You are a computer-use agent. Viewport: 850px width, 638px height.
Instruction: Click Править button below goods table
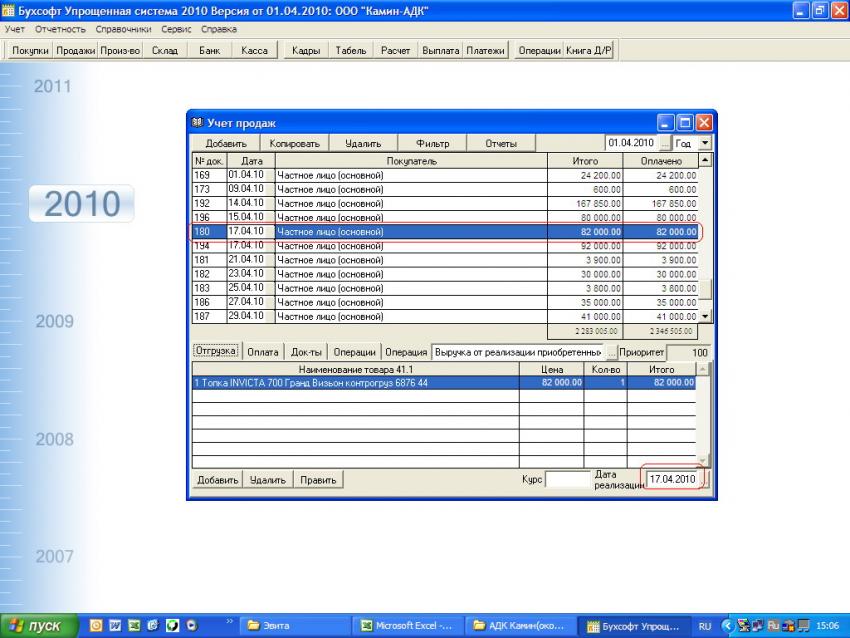tap(318, 480)
